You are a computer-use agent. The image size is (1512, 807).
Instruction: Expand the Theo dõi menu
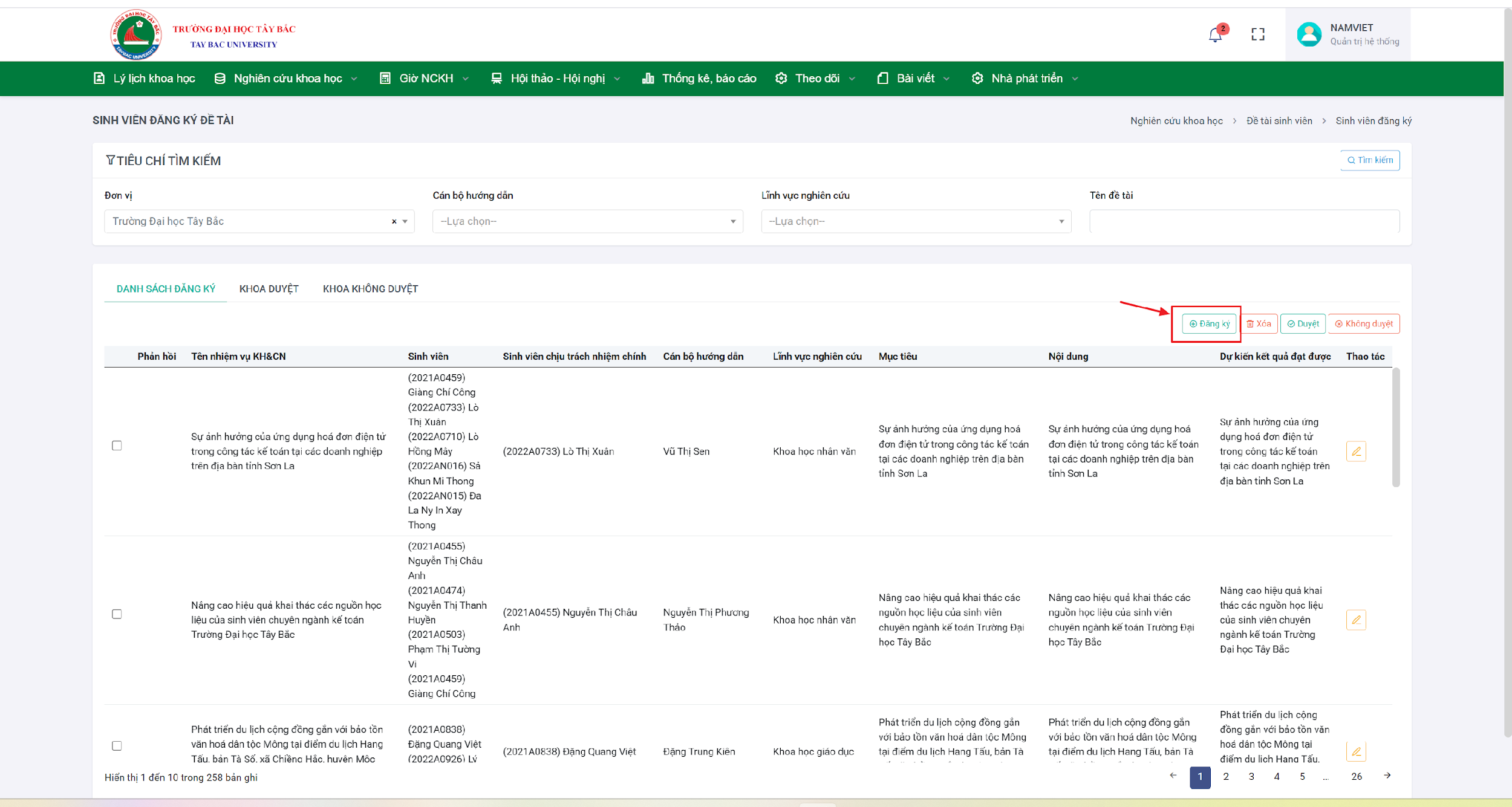point(815,79)
